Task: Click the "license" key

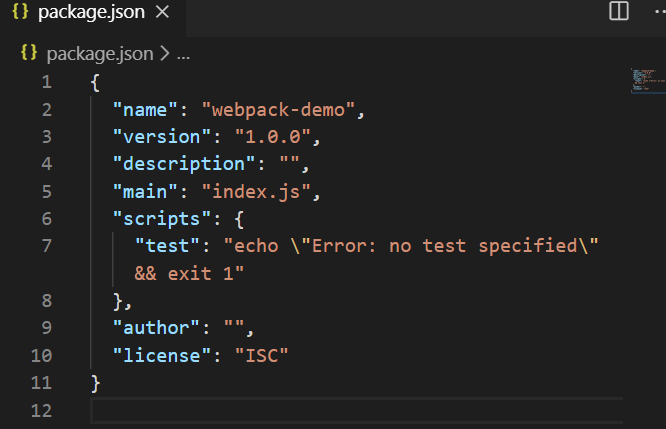Action: pyautogui.click(x=162, y=356)
